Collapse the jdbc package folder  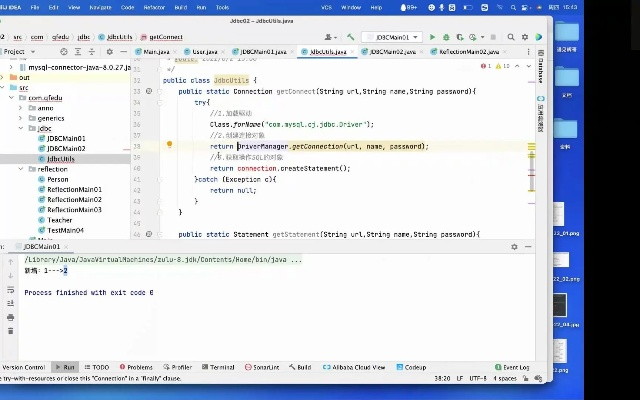coord(22,128)
